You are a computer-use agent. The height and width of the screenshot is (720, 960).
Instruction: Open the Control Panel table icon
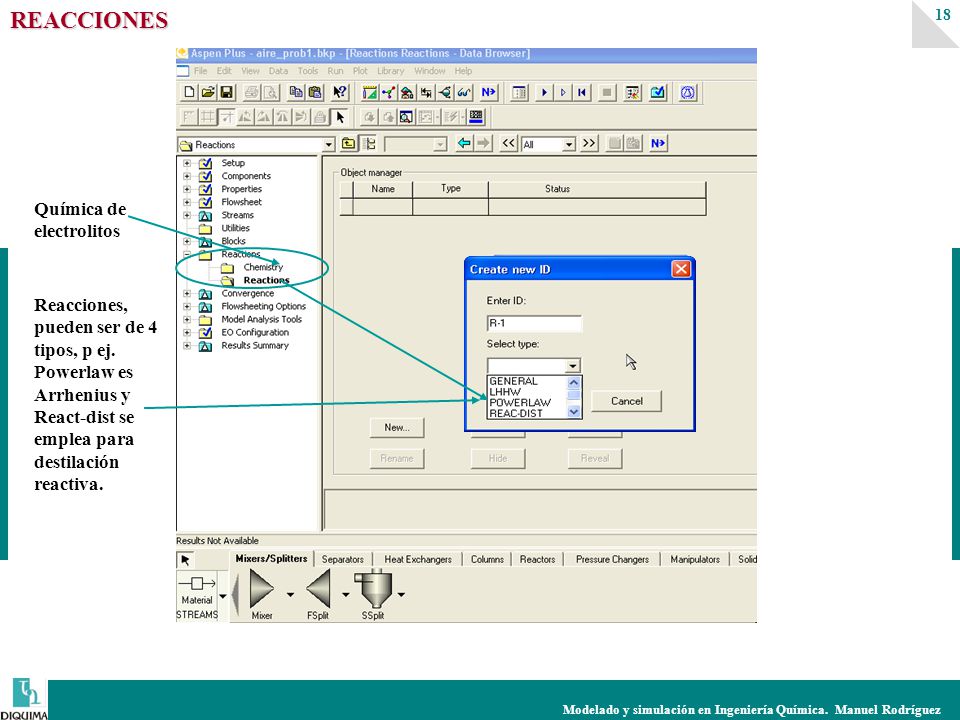point(519,92)
